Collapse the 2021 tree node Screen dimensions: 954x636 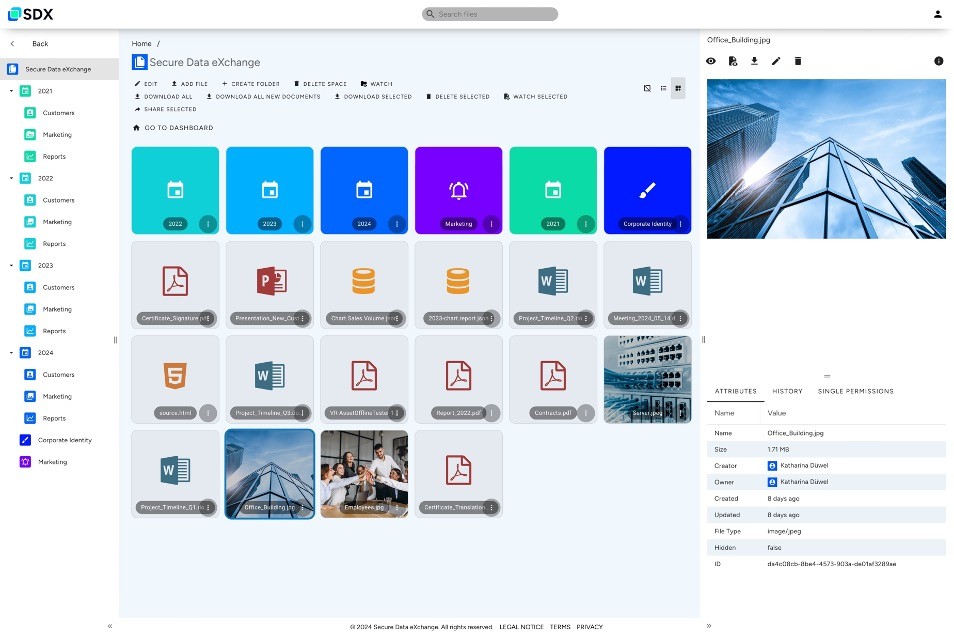click(12, 91)
